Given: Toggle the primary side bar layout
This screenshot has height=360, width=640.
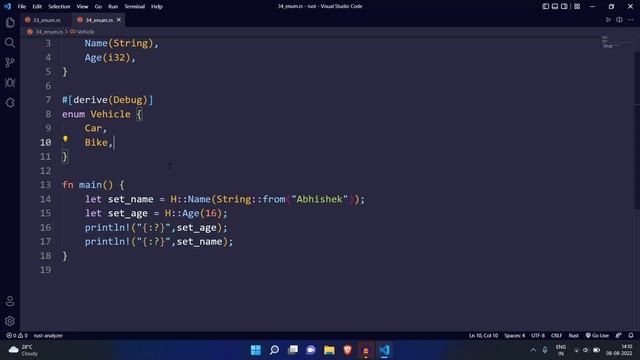Looking at the screenshot, I should [546, 6].
